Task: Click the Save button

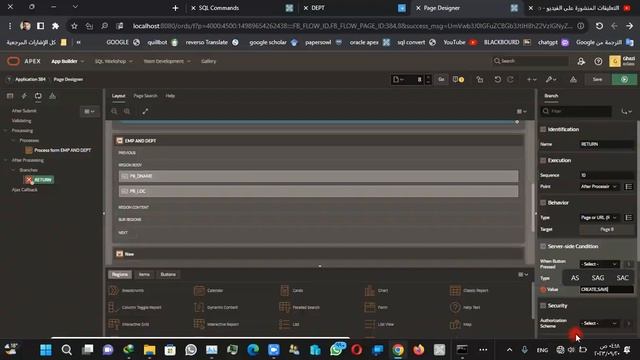Action: point(597,80)
